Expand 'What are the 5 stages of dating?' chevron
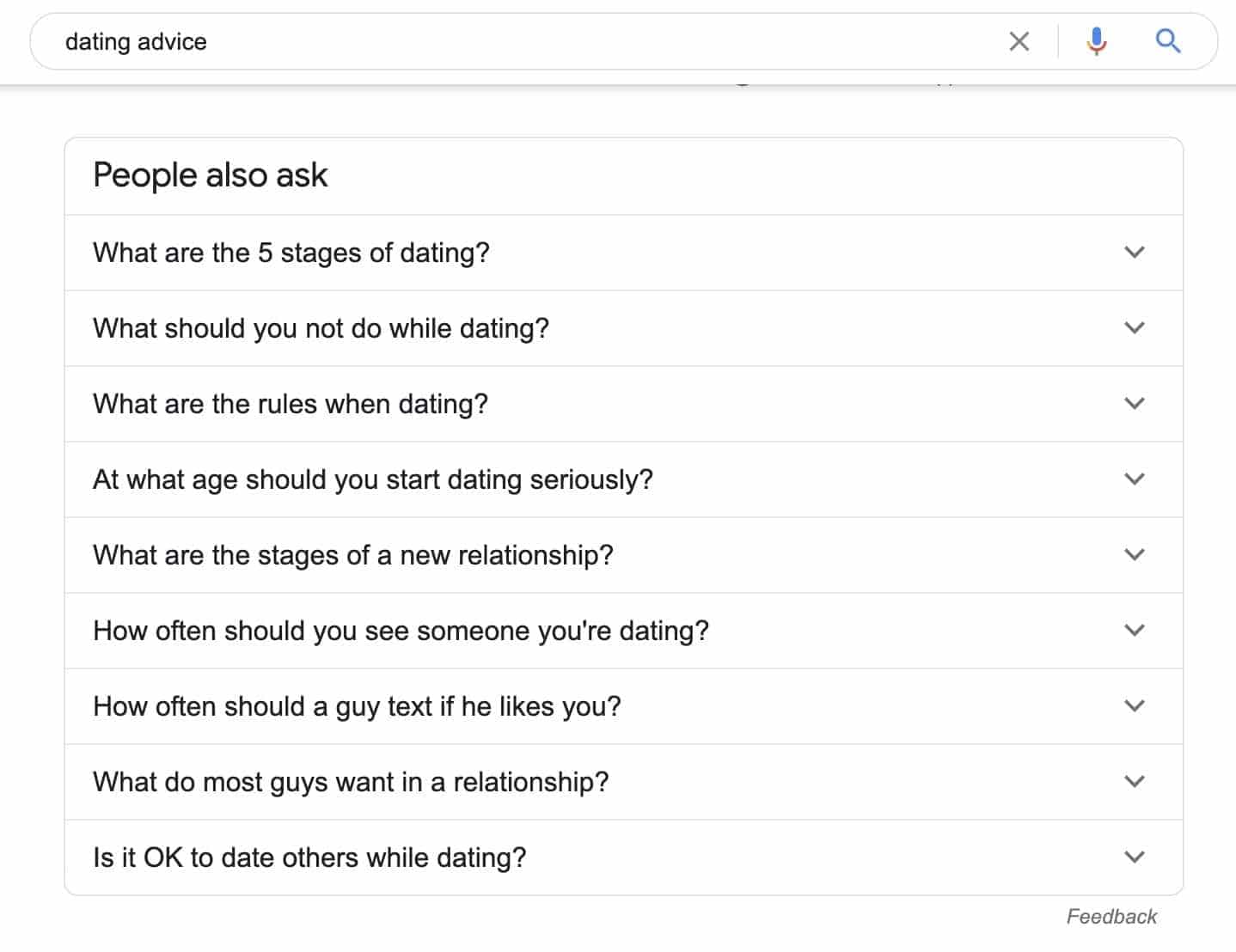 (x=1135, y=253)
